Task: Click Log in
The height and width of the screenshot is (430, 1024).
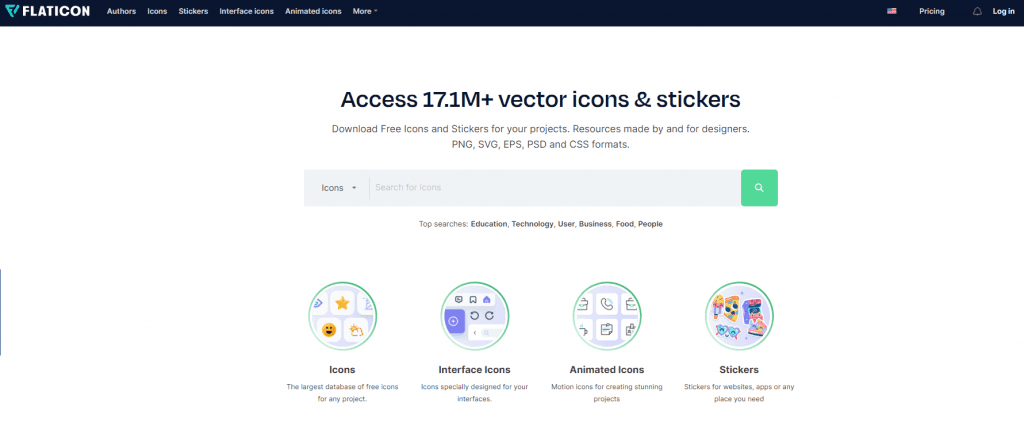Action: click(x=1004, y=11)
